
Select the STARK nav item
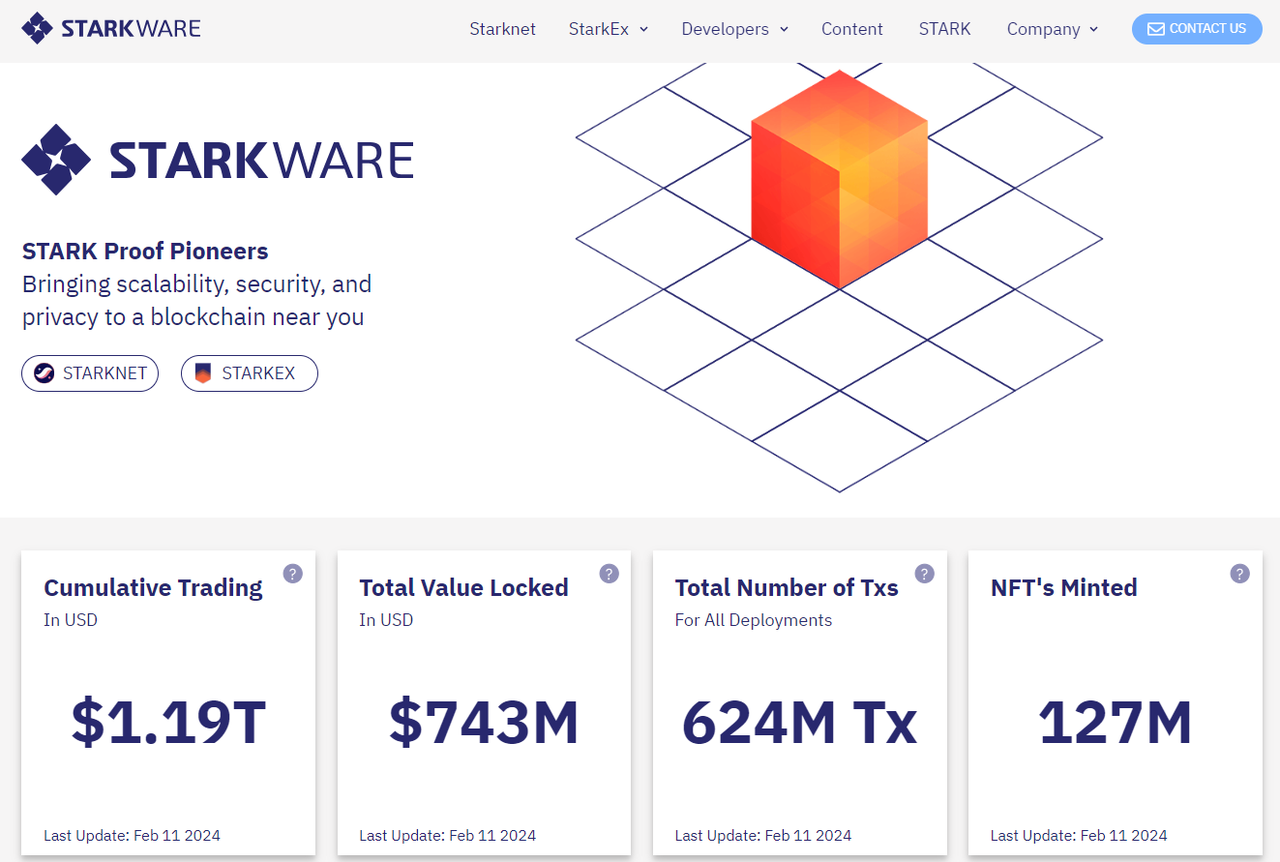[x=944, y=29]
